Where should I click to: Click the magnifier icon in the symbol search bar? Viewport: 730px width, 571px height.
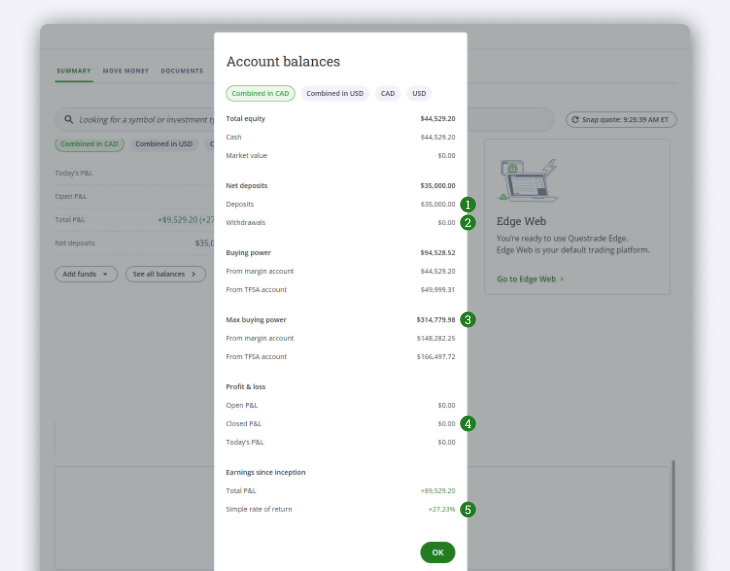click(x=69, y=120)
